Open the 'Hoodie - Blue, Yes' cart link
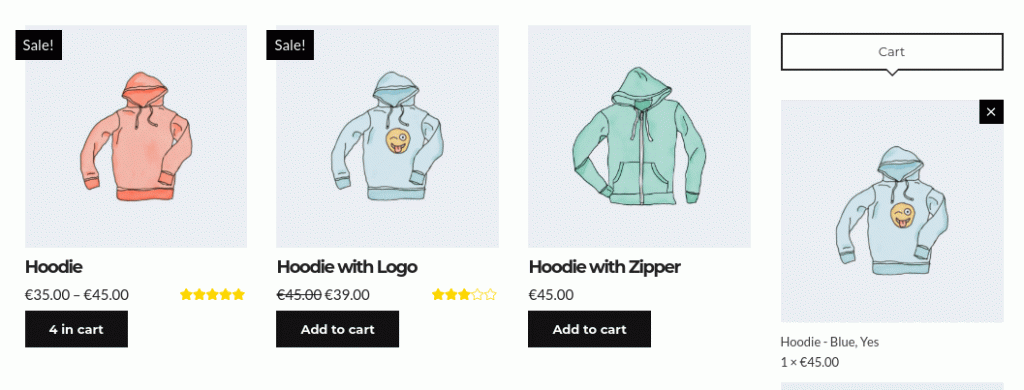This screenshot has width=1024, height=390. (834, 342)
